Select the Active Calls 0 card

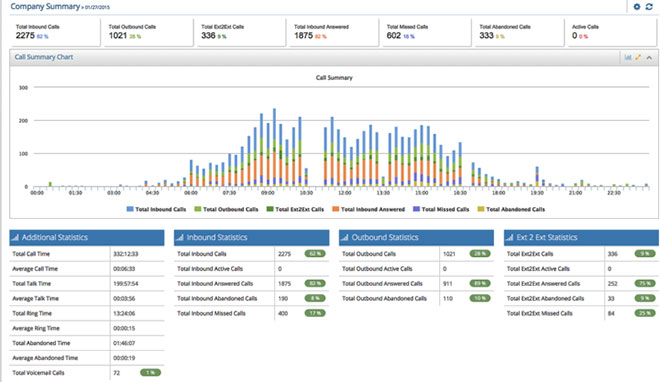[612, 32]
